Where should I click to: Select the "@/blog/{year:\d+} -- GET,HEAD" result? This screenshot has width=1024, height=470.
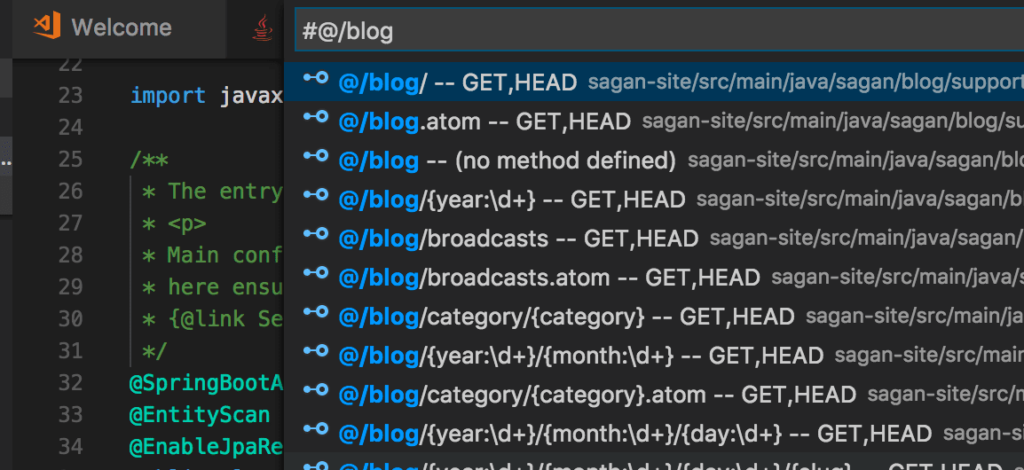point(510,199)
